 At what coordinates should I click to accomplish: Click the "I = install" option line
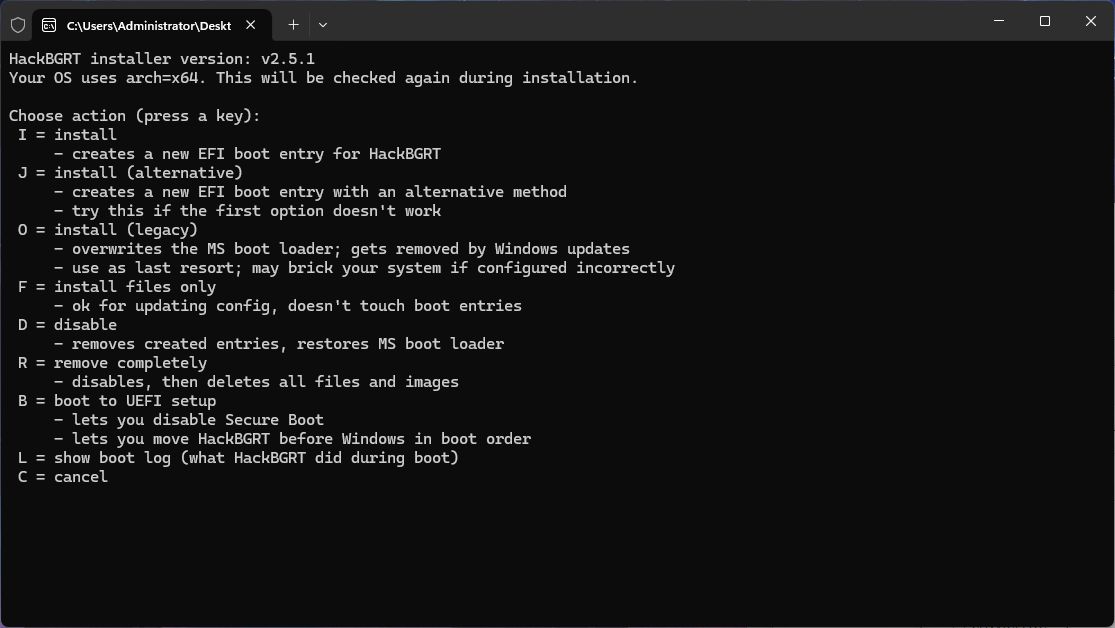pyautogui.click(x=67, y=135)
